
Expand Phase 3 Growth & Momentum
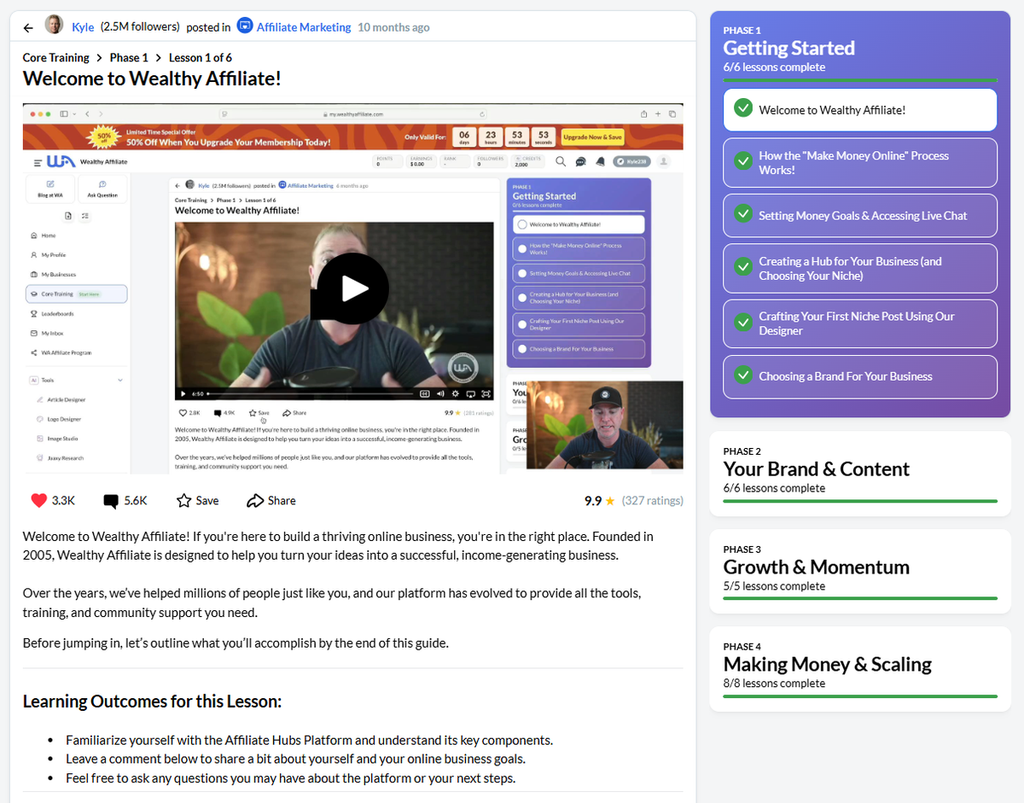tap(859, 571)
